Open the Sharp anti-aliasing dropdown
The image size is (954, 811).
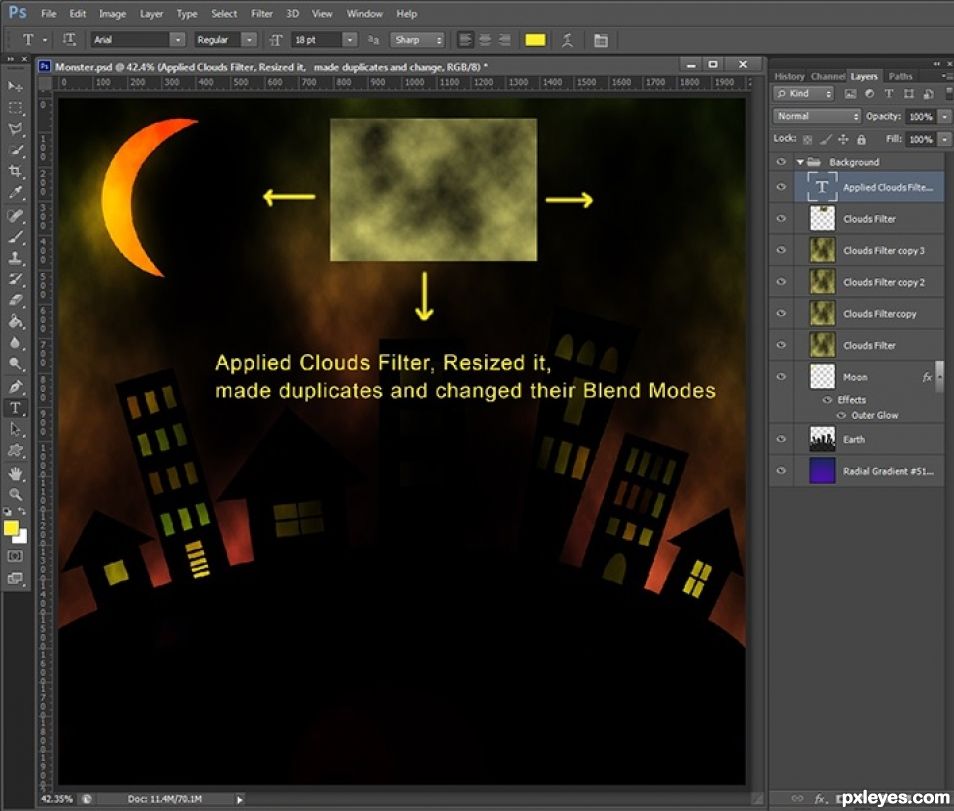(x=417, y=40)
